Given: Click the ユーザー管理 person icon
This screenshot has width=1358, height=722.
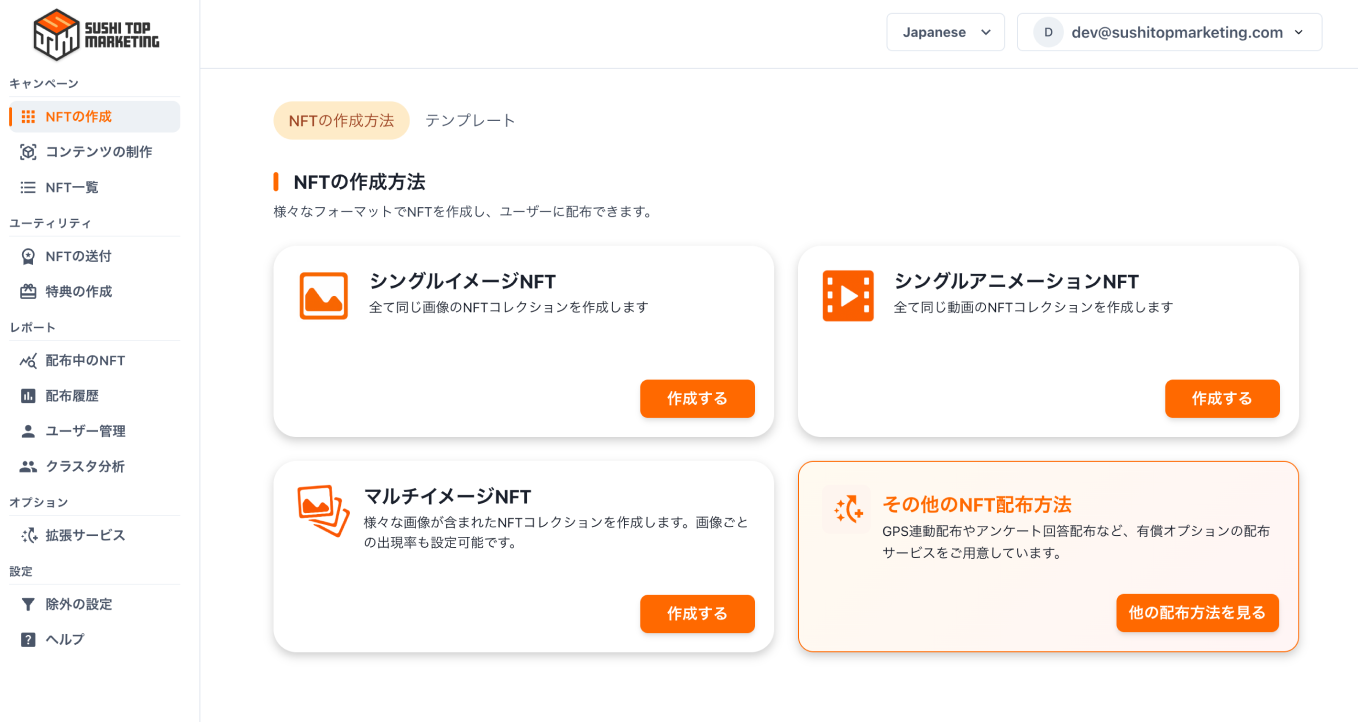Looking at the screenshot, I should [28, 431].
